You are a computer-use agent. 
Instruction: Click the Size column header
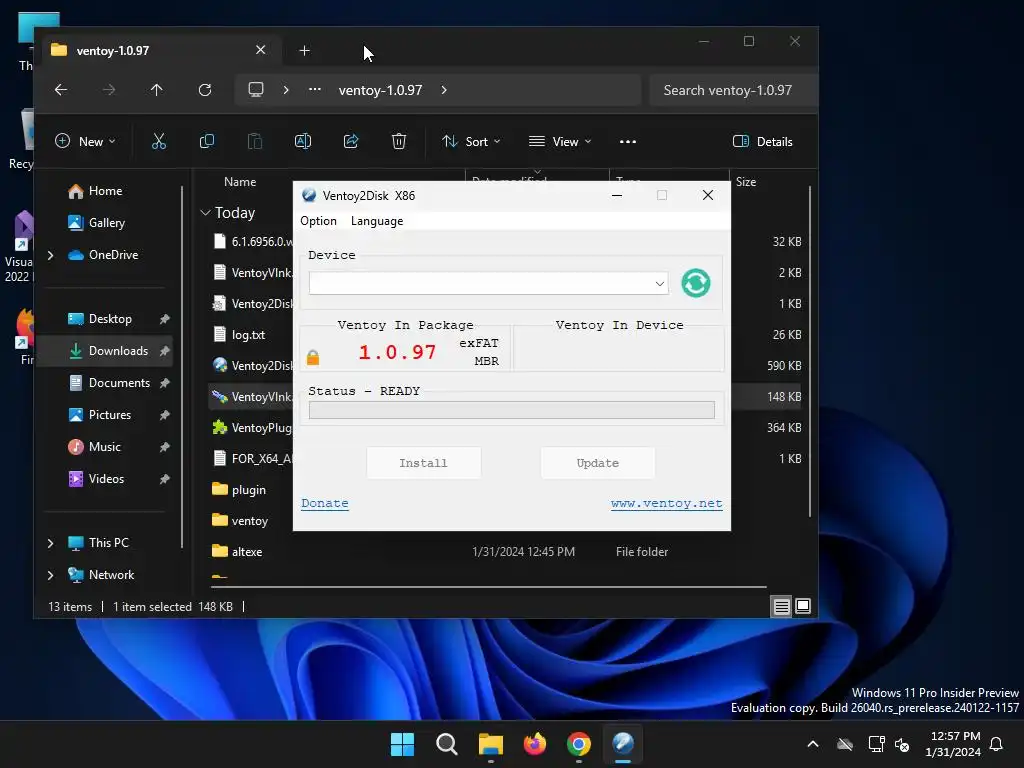(746, 182)
